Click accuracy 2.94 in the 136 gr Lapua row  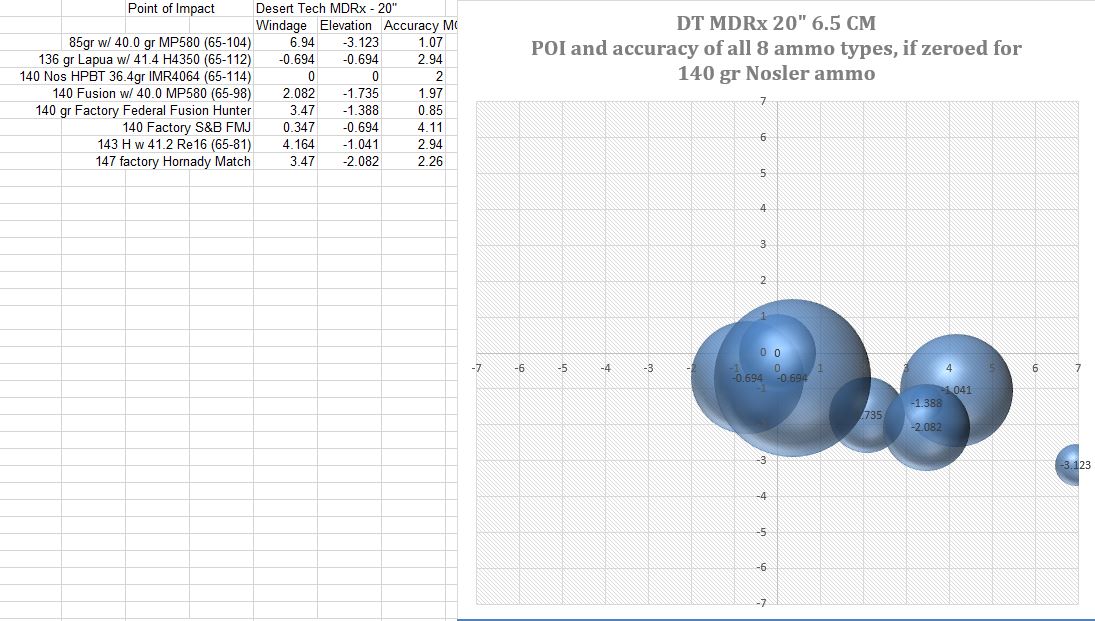tap(430, 59)
